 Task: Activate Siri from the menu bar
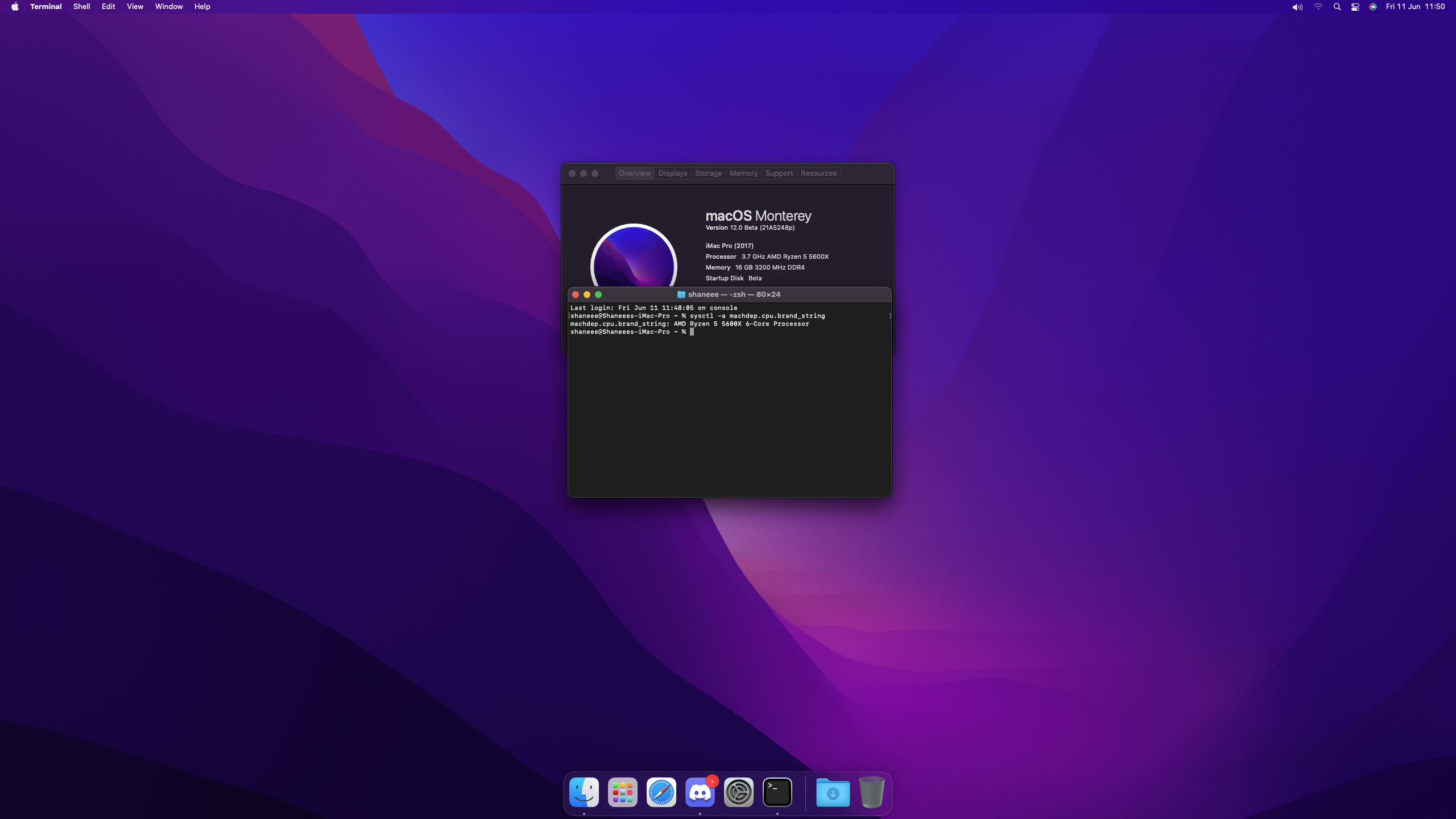pyautogui.click(x=1373, y=7)
